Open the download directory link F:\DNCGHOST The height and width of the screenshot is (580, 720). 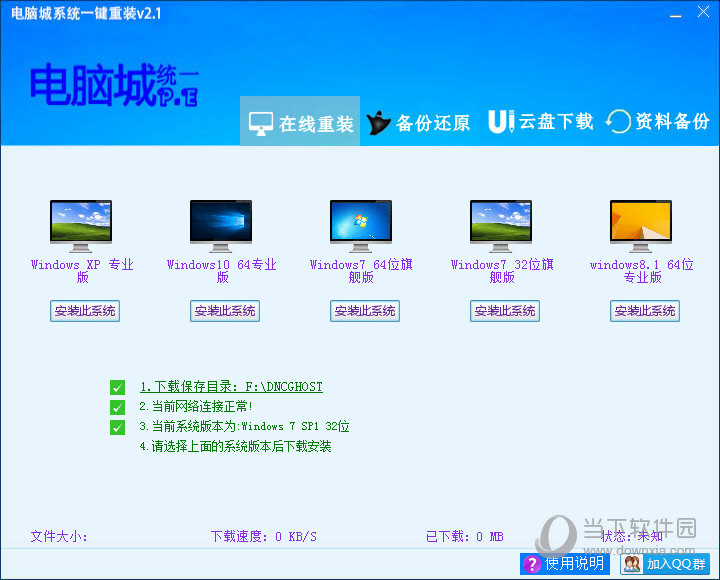coord(231,387)
